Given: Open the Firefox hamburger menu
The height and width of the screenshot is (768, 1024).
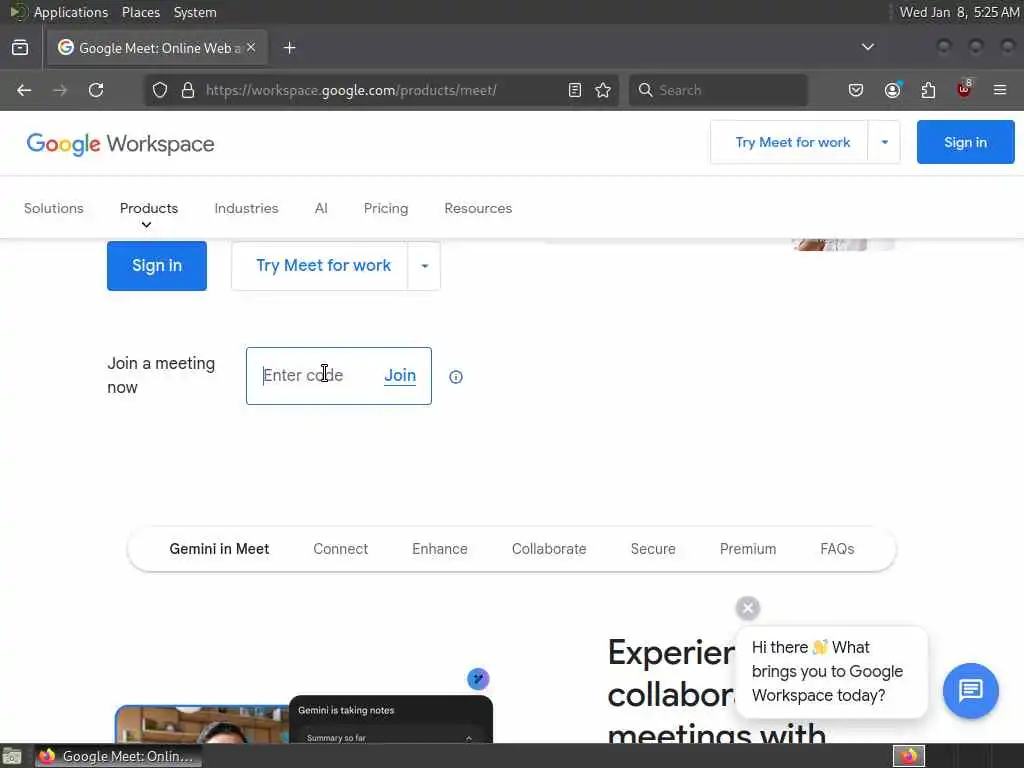Looking at the screenshot, I should pos(1000,90).
